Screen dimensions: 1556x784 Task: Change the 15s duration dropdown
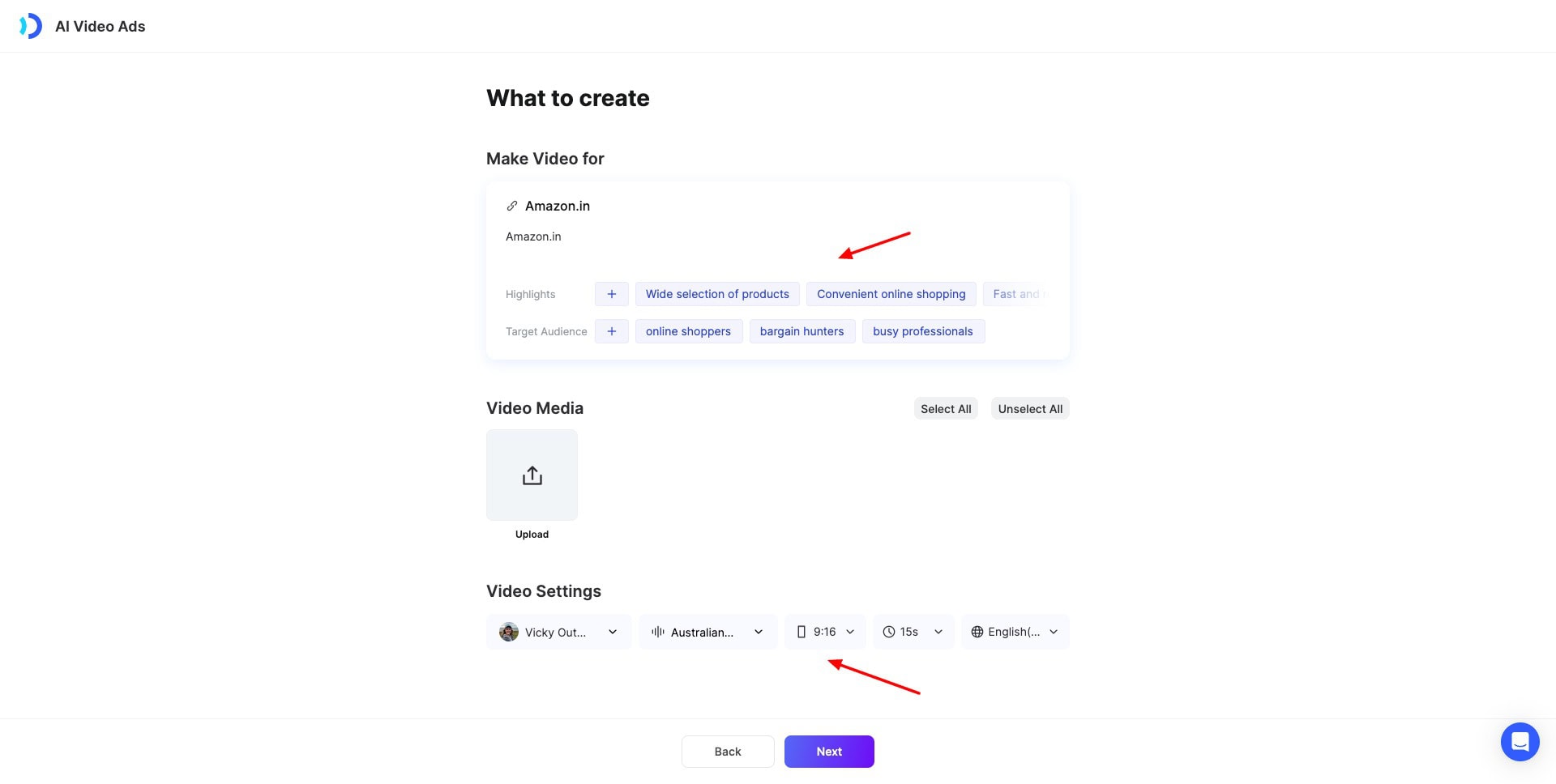coord(938,632)
